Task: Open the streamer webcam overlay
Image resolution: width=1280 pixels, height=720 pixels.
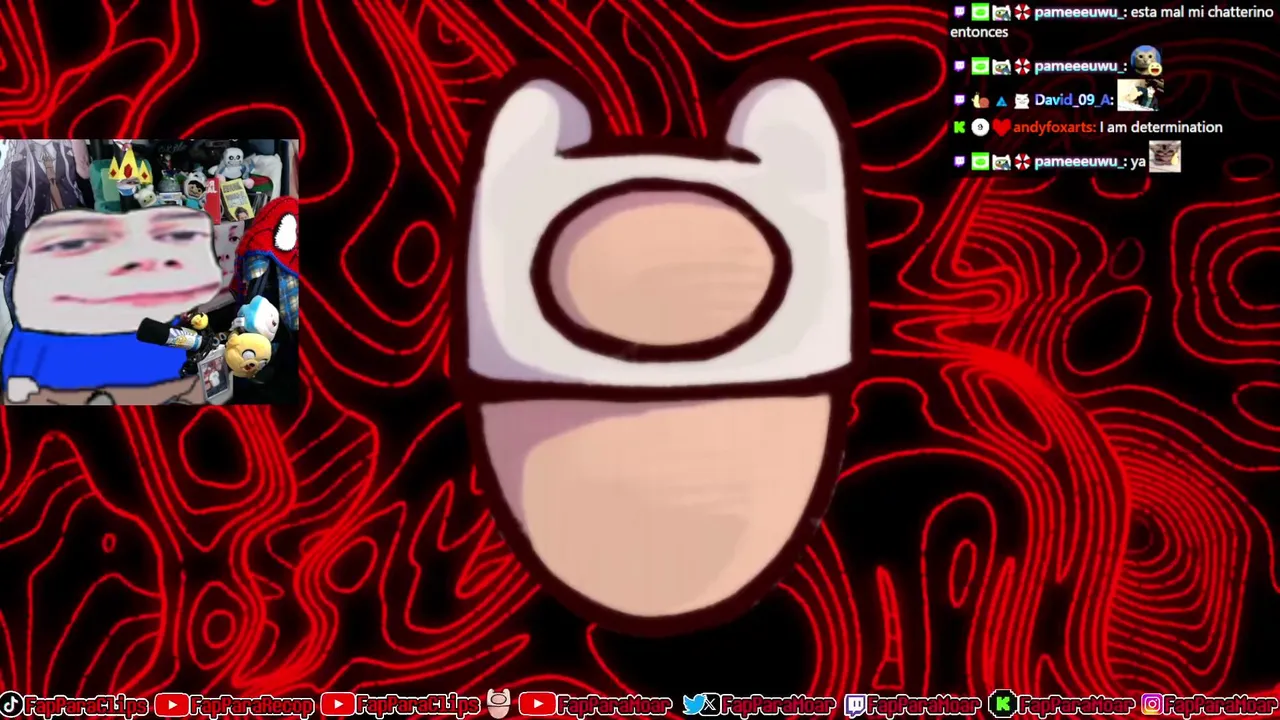Action: click(149, 272)
